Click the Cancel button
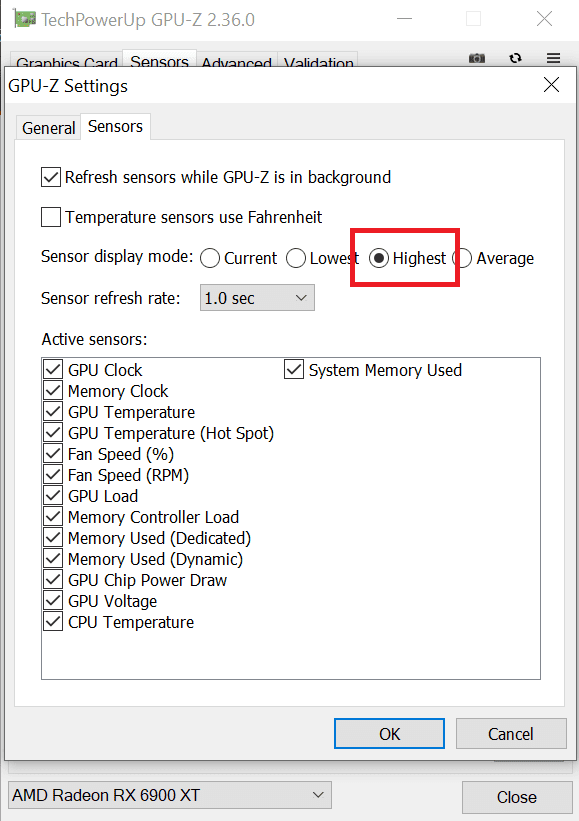579x821 pixels. click(x=511, y=734)
